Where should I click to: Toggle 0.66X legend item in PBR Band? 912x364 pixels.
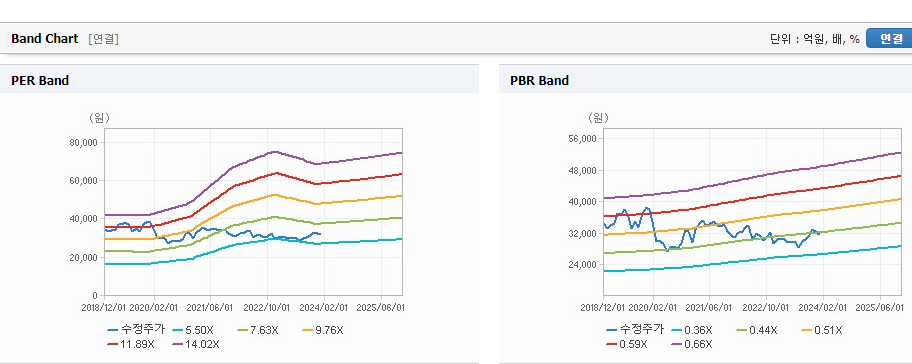point(692,344)
